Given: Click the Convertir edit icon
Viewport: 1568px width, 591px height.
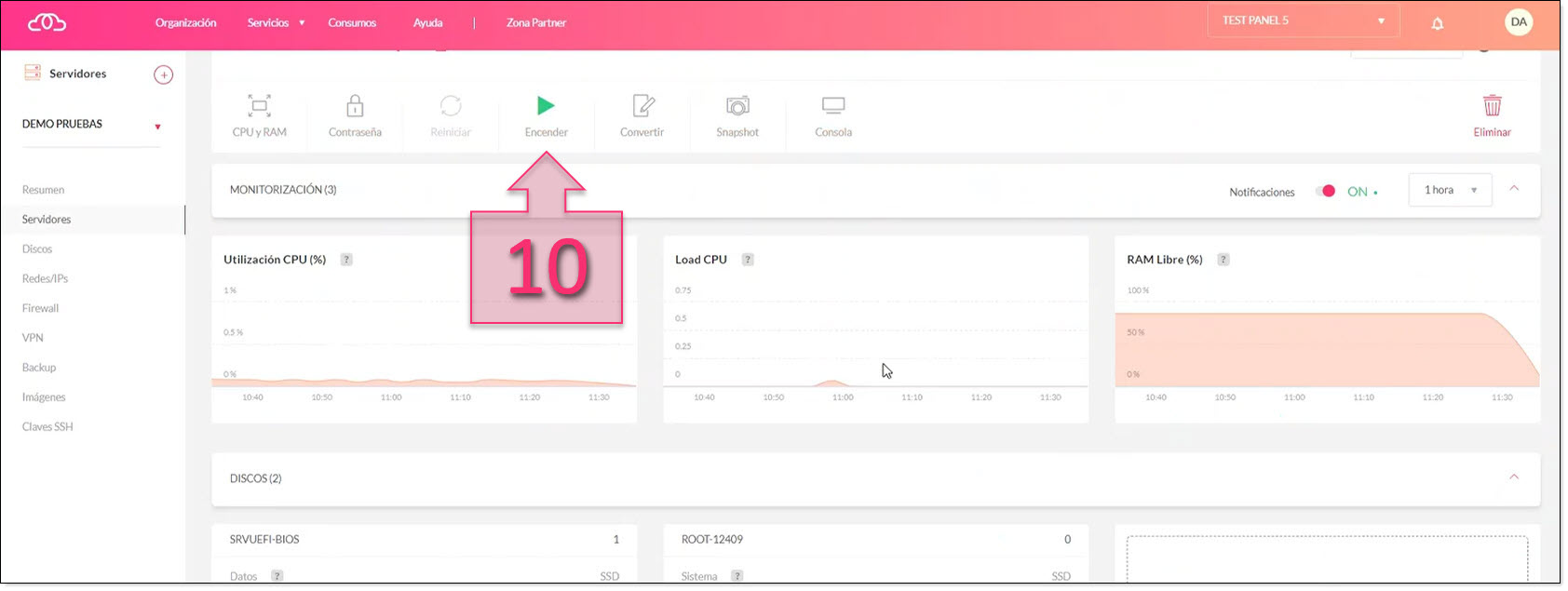Looking at the screenshot, I should pos(642,106).
